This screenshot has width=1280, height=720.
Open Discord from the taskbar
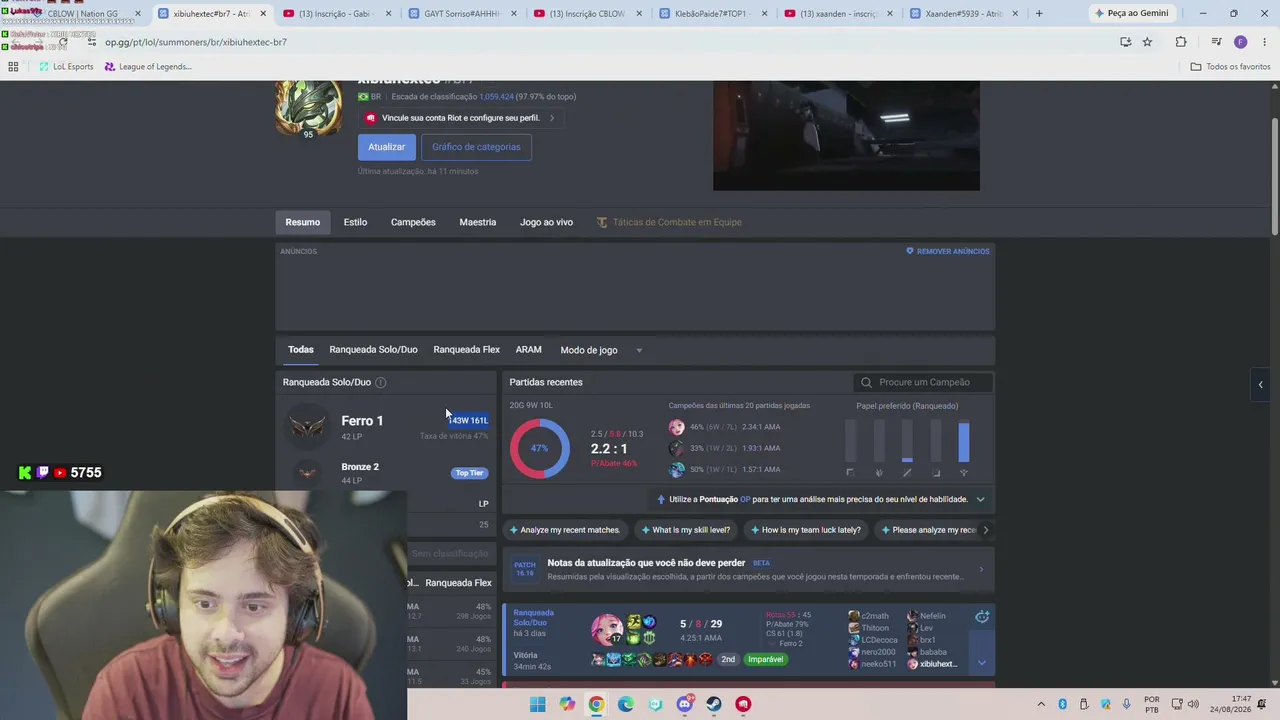[685, 704]
